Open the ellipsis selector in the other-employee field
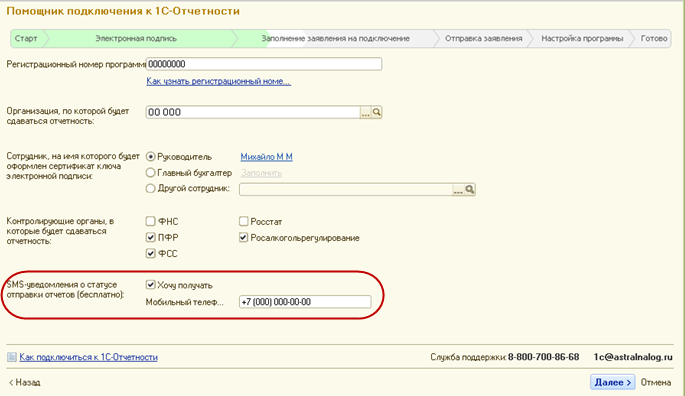685x396 pixels. coord(458,189)
